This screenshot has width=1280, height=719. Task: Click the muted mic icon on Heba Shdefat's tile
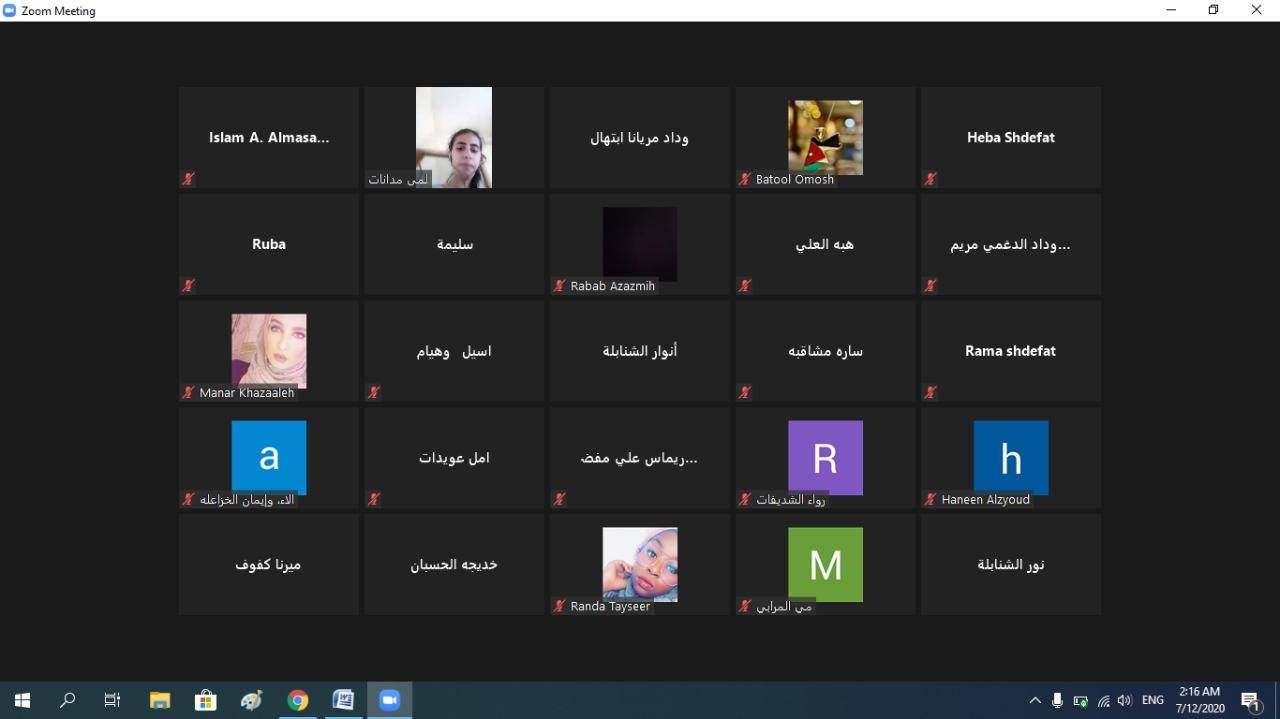coord(930,178)
